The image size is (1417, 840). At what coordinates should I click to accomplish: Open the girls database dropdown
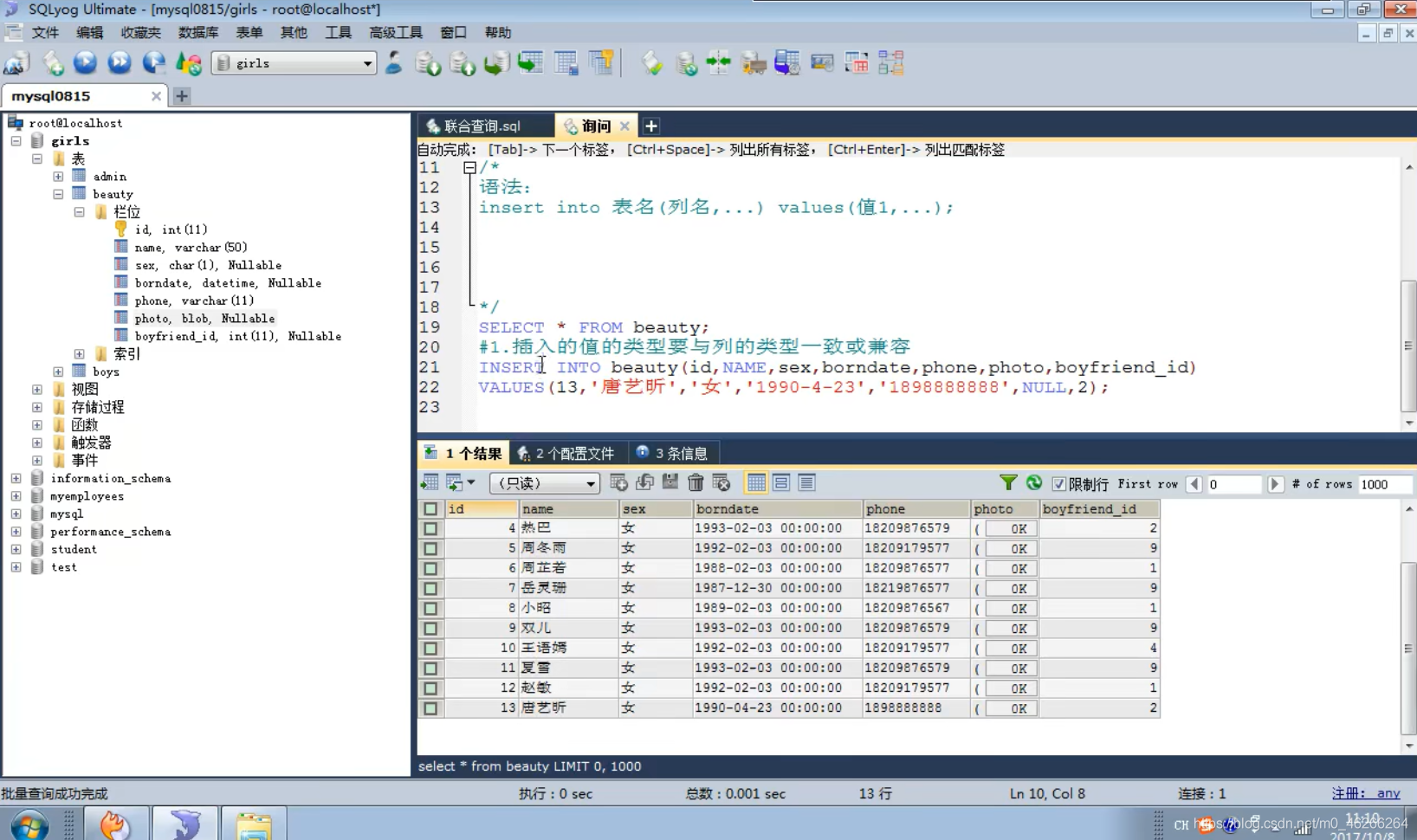tap(367, 63)
